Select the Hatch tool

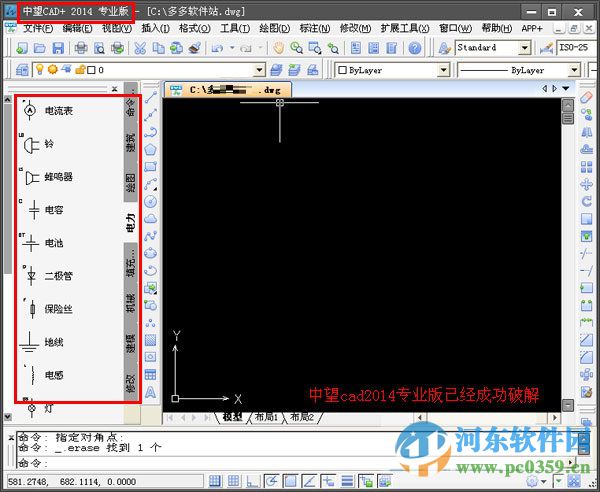tap(151, 340)
